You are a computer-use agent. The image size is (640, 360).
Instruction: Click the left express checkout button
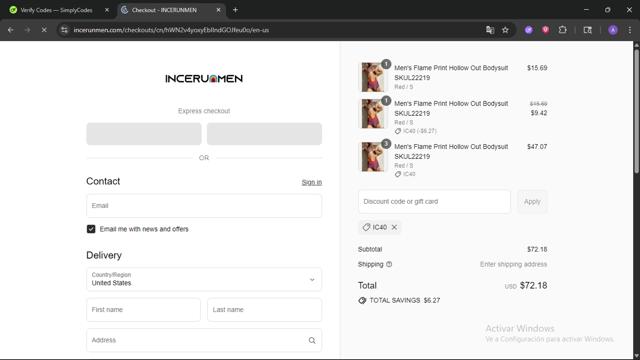(144, 134)
